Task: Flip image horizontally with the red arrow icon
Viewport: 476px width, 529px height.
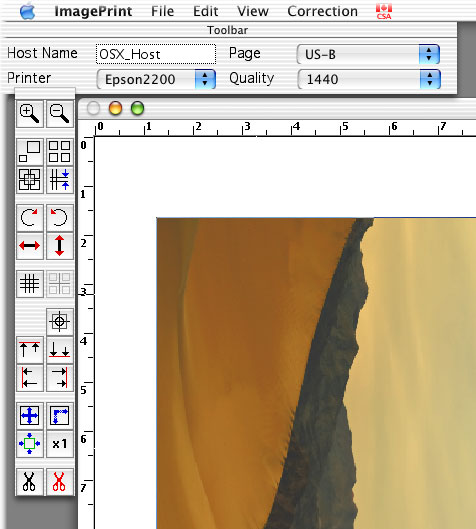Action: 30,246
